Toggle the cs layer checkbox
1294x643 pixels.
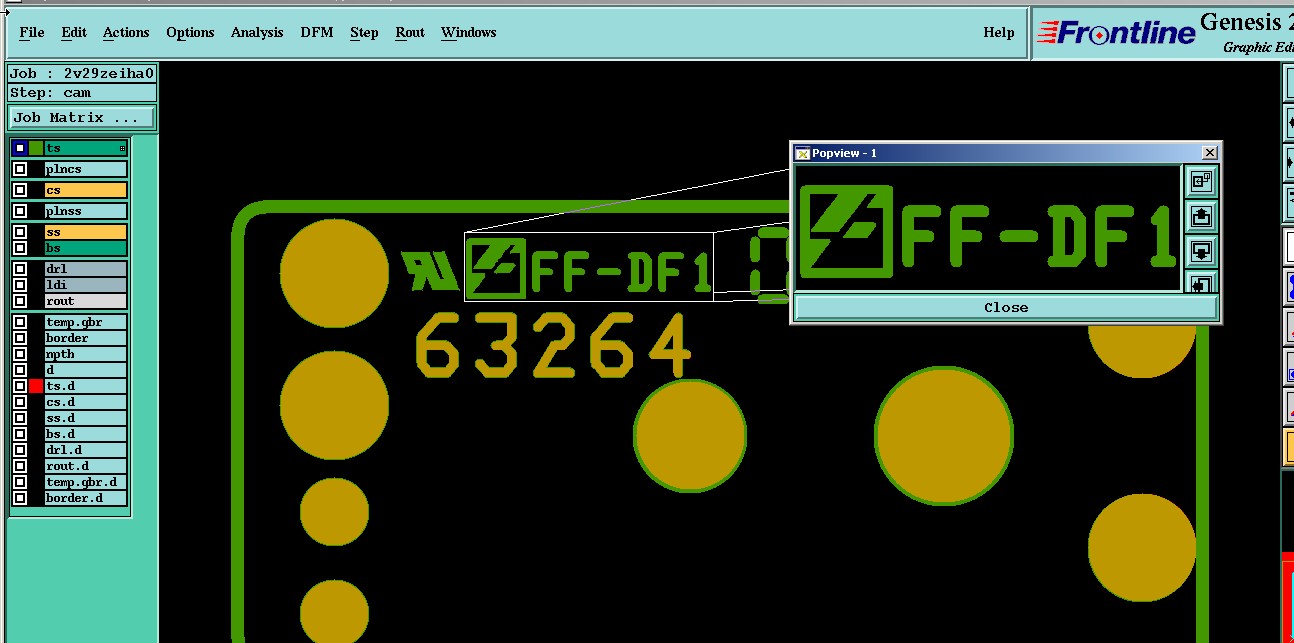pyautogui.click(x=20, y=190)
